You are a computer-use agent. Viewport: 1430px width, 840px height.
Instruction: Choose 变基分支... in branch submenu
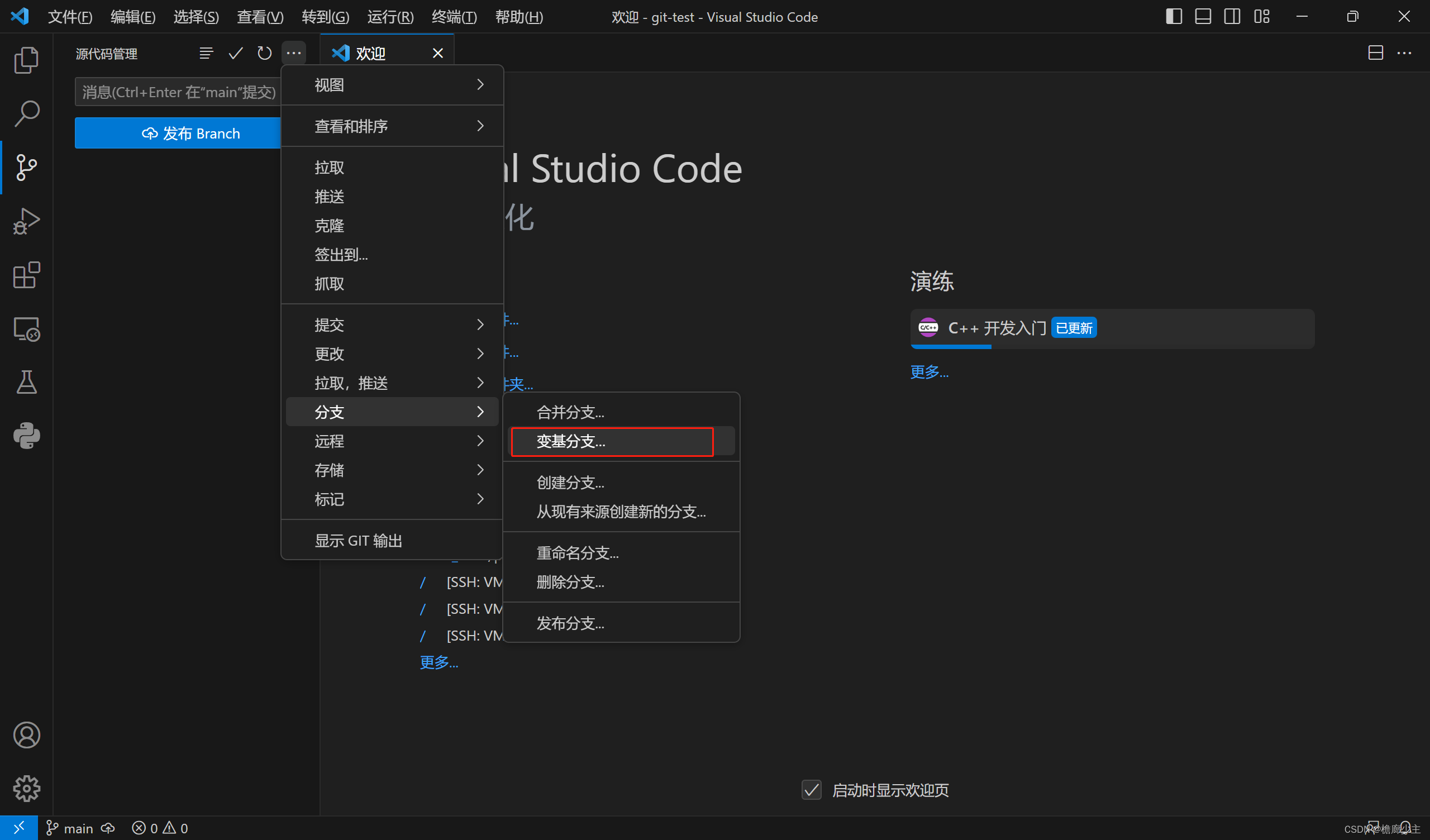[x=621, y=441]
